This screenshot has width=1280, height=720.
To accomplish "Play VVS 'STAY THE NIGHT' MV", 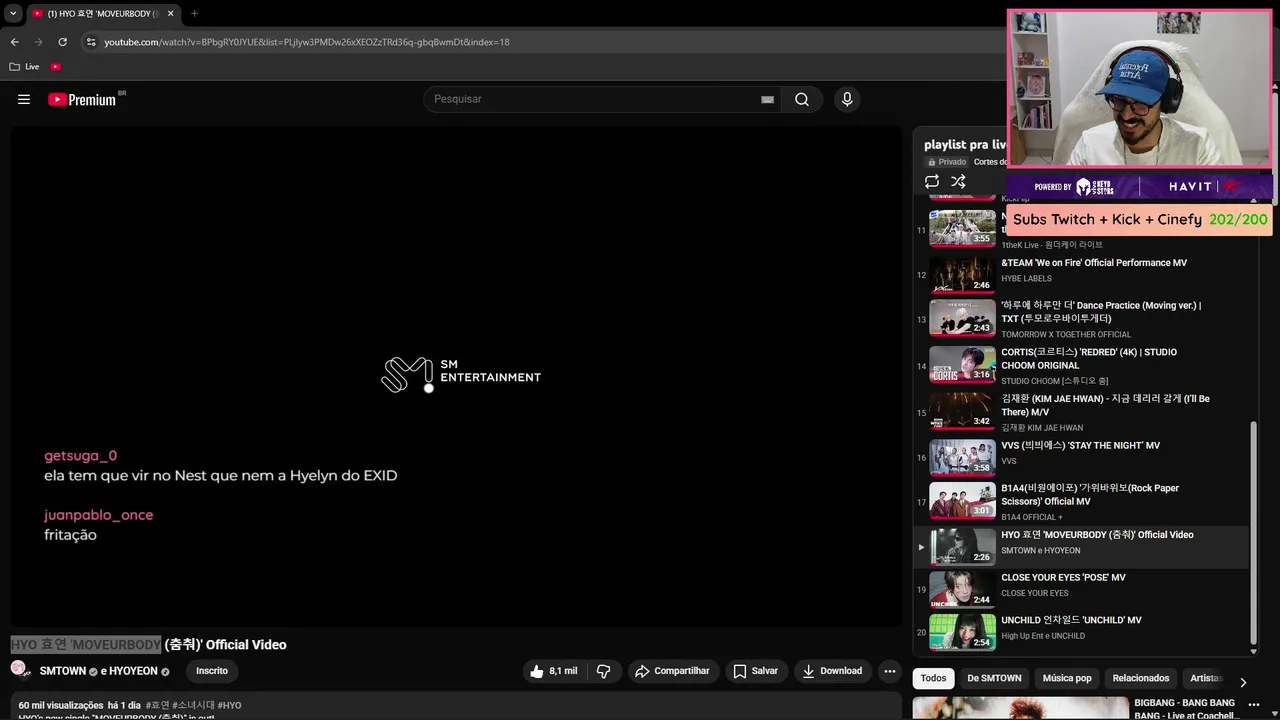I will pos(1080,457).
